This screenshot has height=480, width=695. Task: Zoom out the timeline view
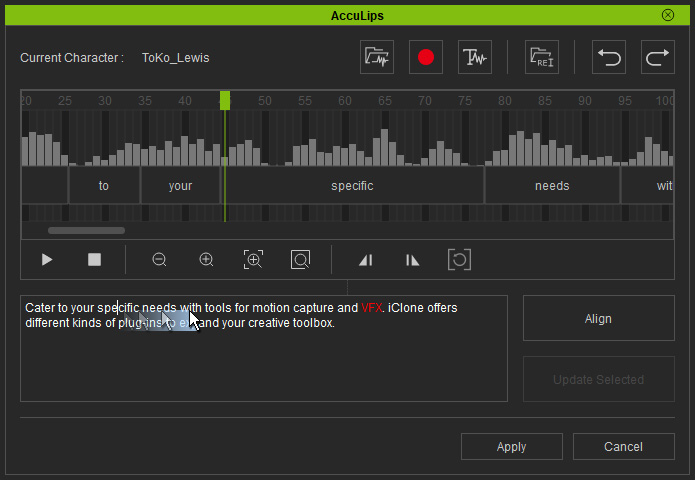159,260
